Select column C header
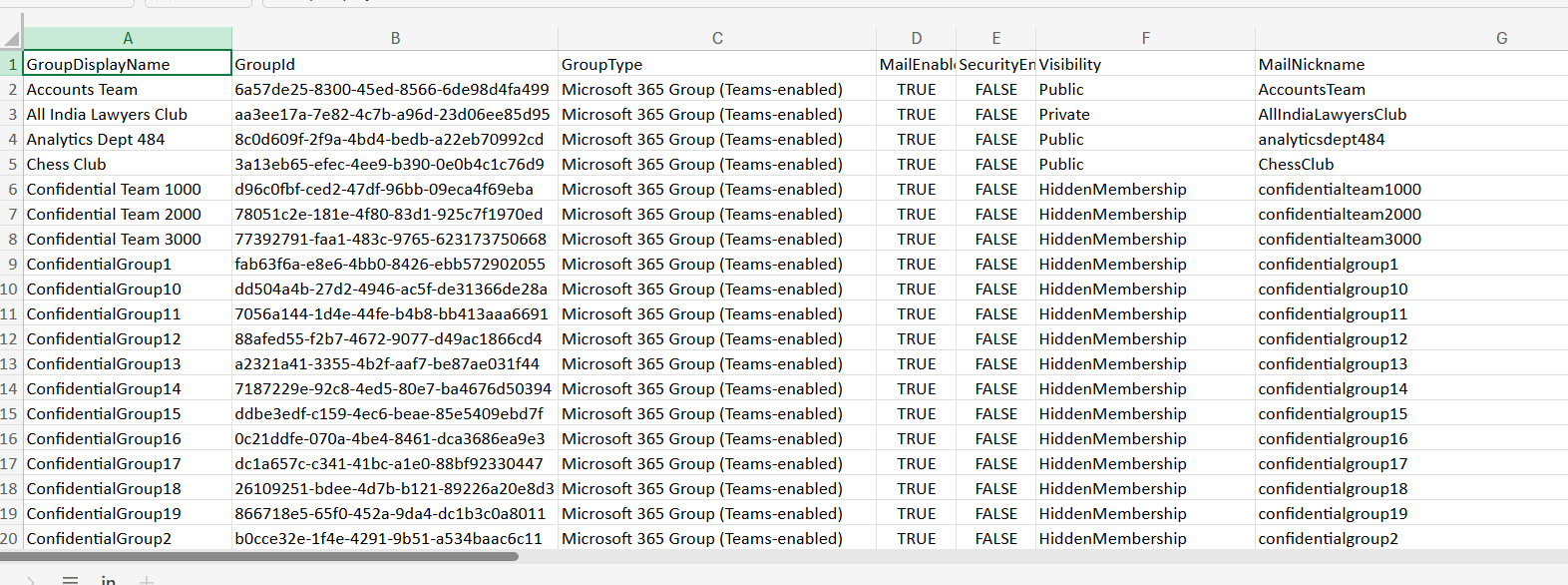The height and width of the screenshot is (585, 1568). 717,39
